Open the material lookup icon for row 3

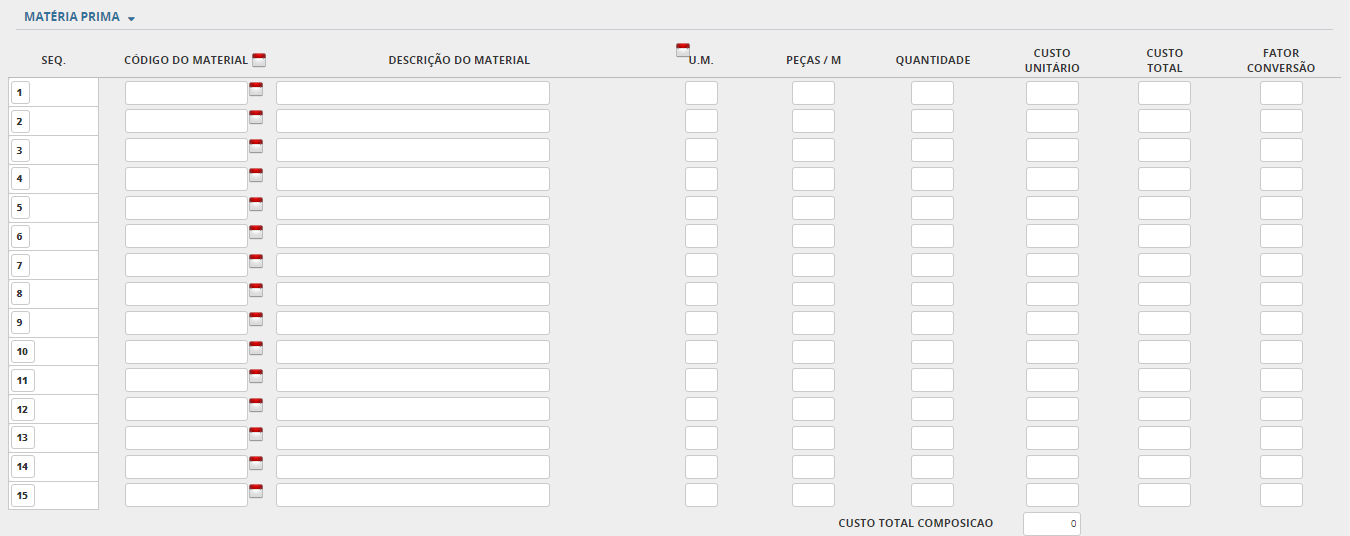(256, 146)
